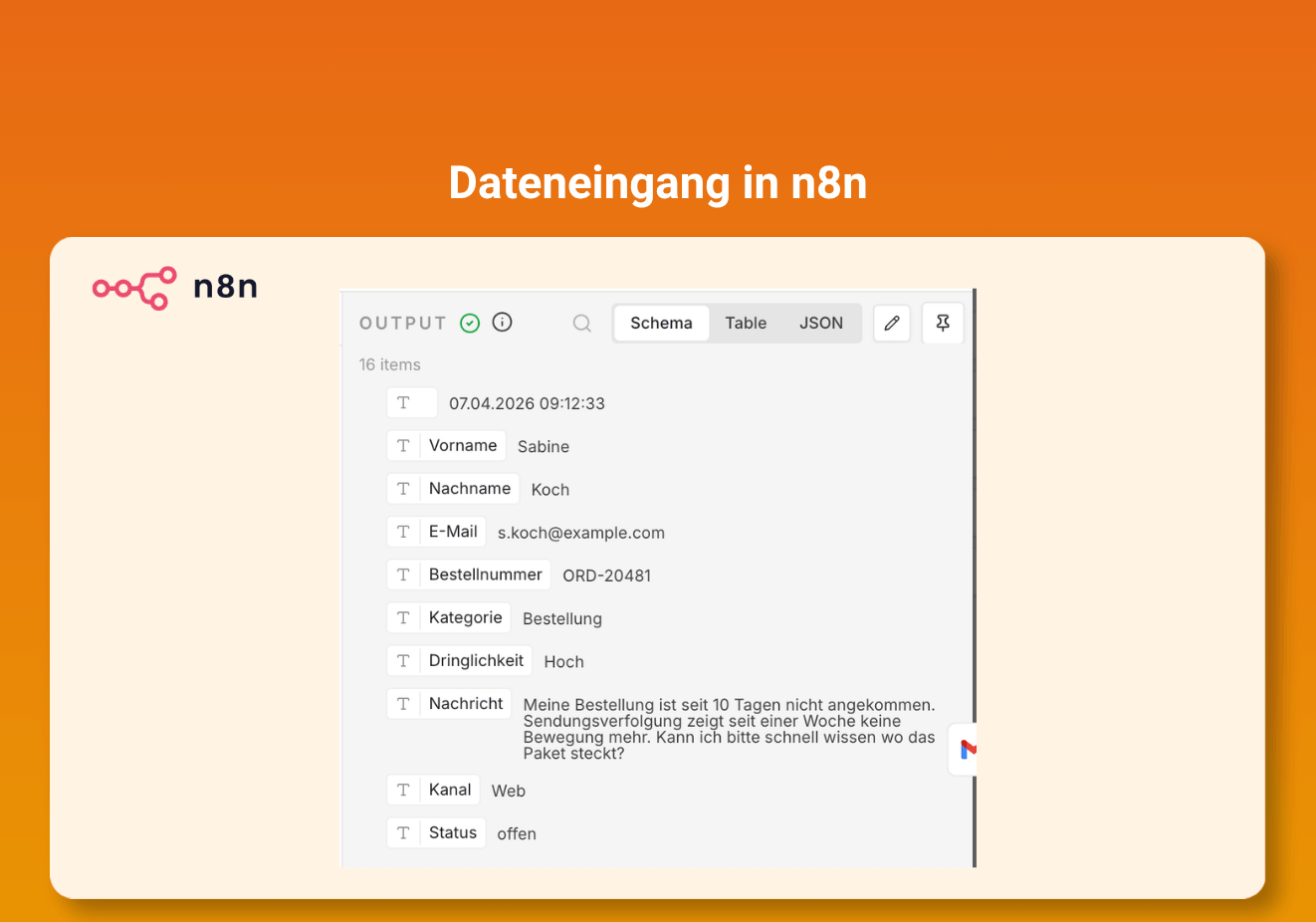Screen dimensions: 1316x922
Task: Click the text type icon beside Status
Action: coord(403,833)
